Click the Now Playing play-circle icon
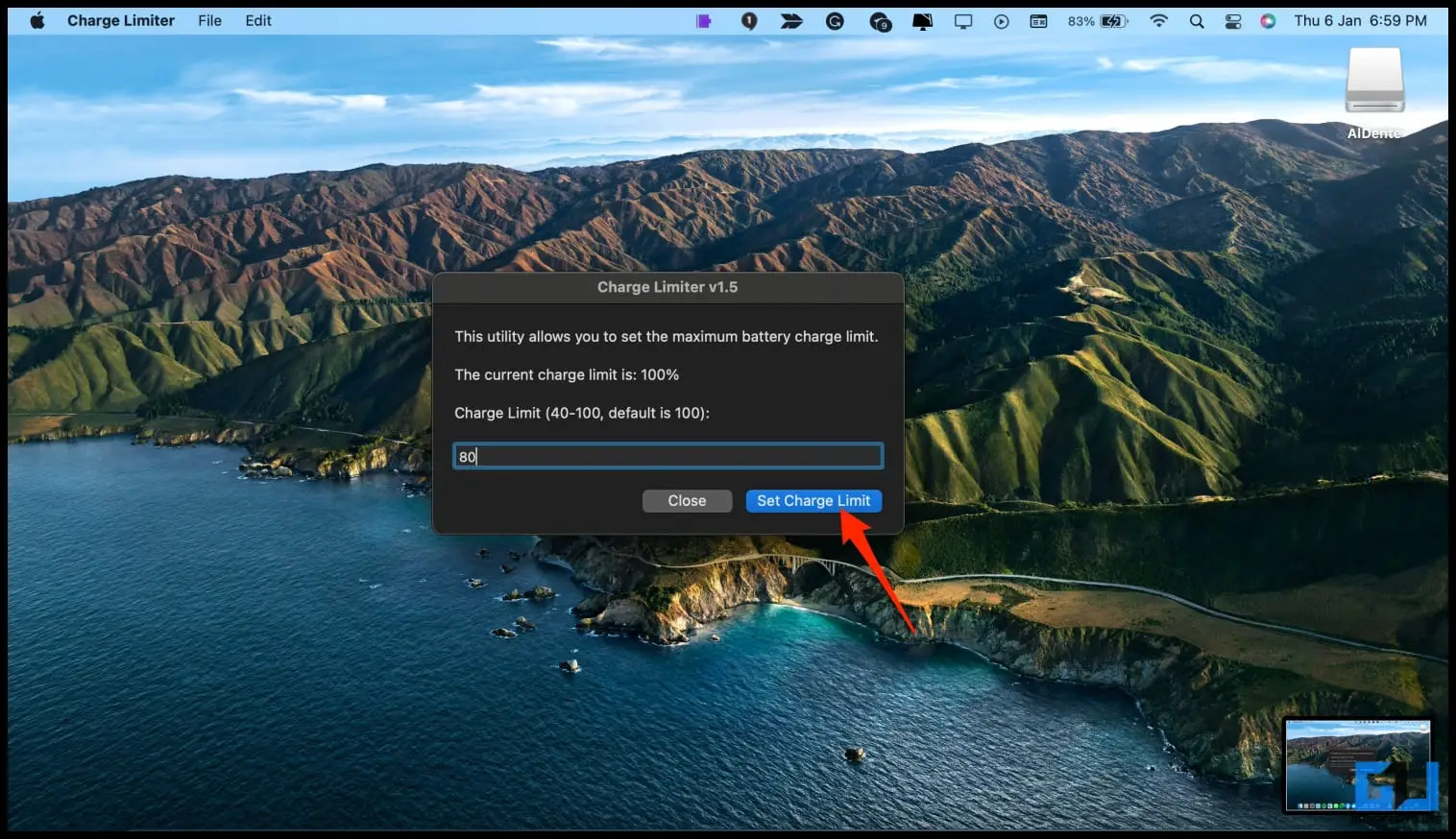The height and width of the screenshot is (839, 1456). tap(1002, 21)
